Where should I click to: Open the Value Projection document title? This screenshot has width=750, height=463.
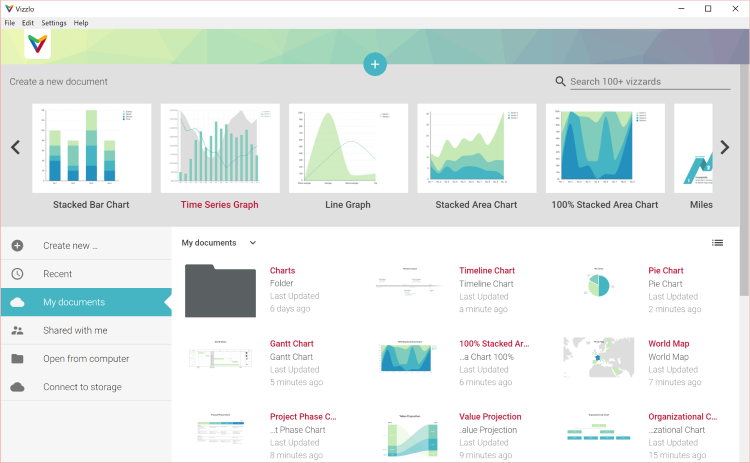coord(490,417)
